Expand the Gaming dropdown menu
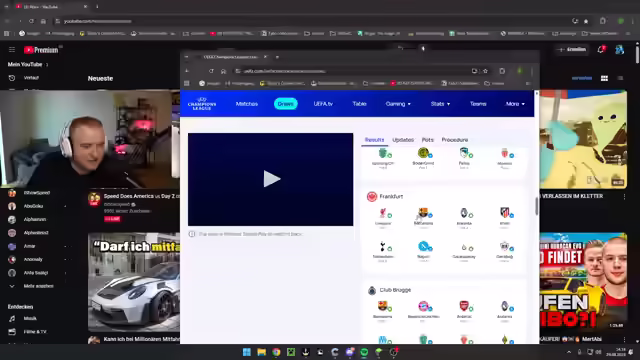The height and width of the screenshot is (360, 640). click(x=398, y=104)
